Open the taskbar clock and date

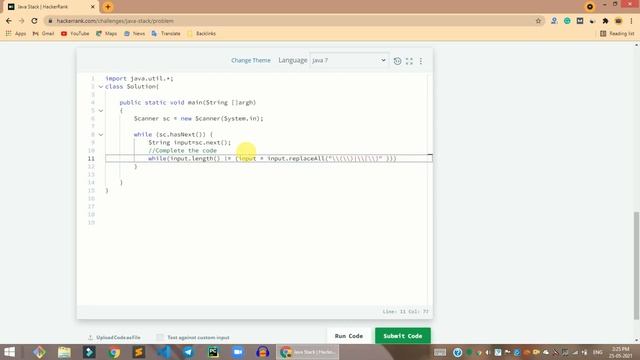coord(621,352)
